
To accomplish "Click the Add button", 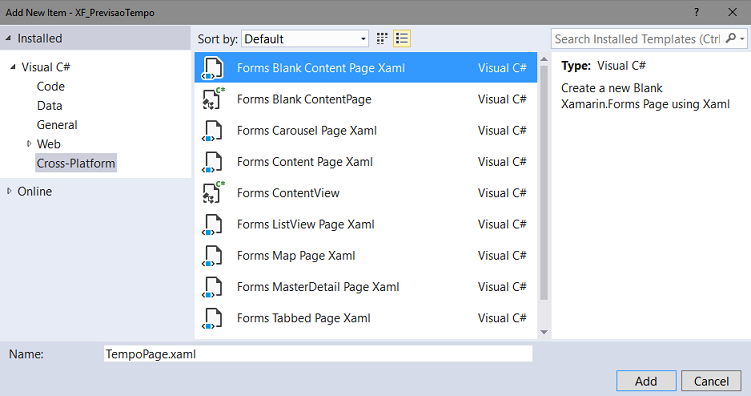I will [646, 381].
